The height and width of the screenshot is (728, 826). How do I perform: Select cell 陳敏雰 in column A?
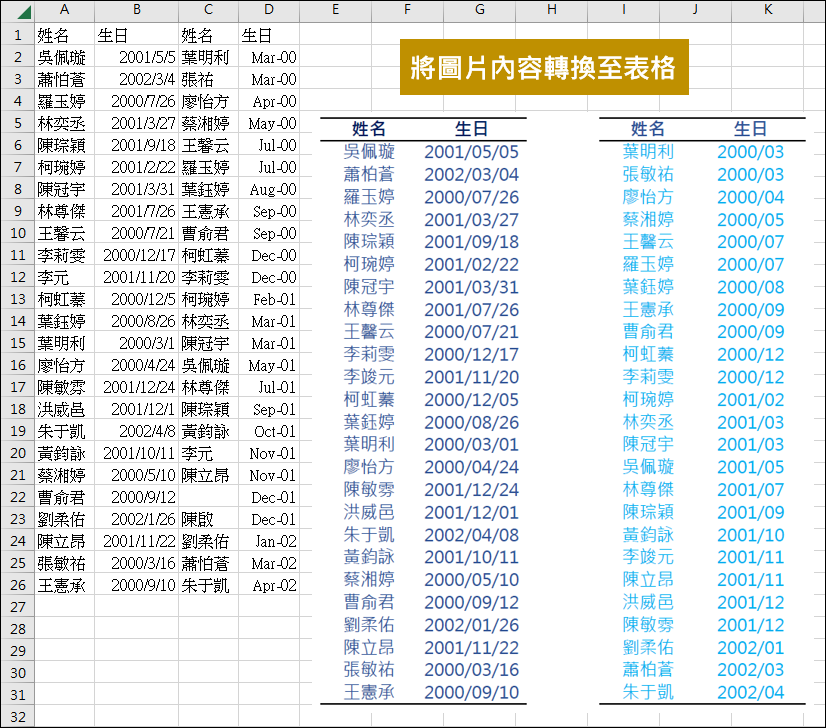(x=64, y=387)
